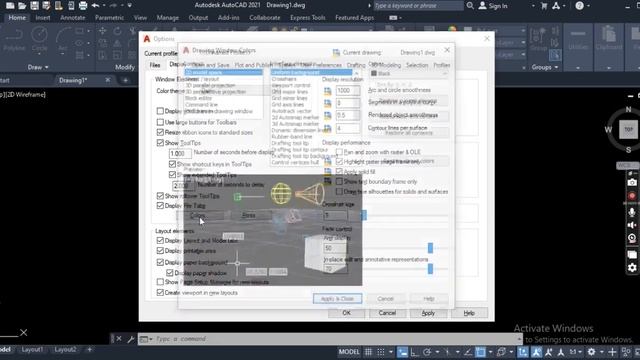The height and width of the screenshot is (360, 640).
Task: Toggle Resize ribbon icons to standard sizes
Action: 160,132
